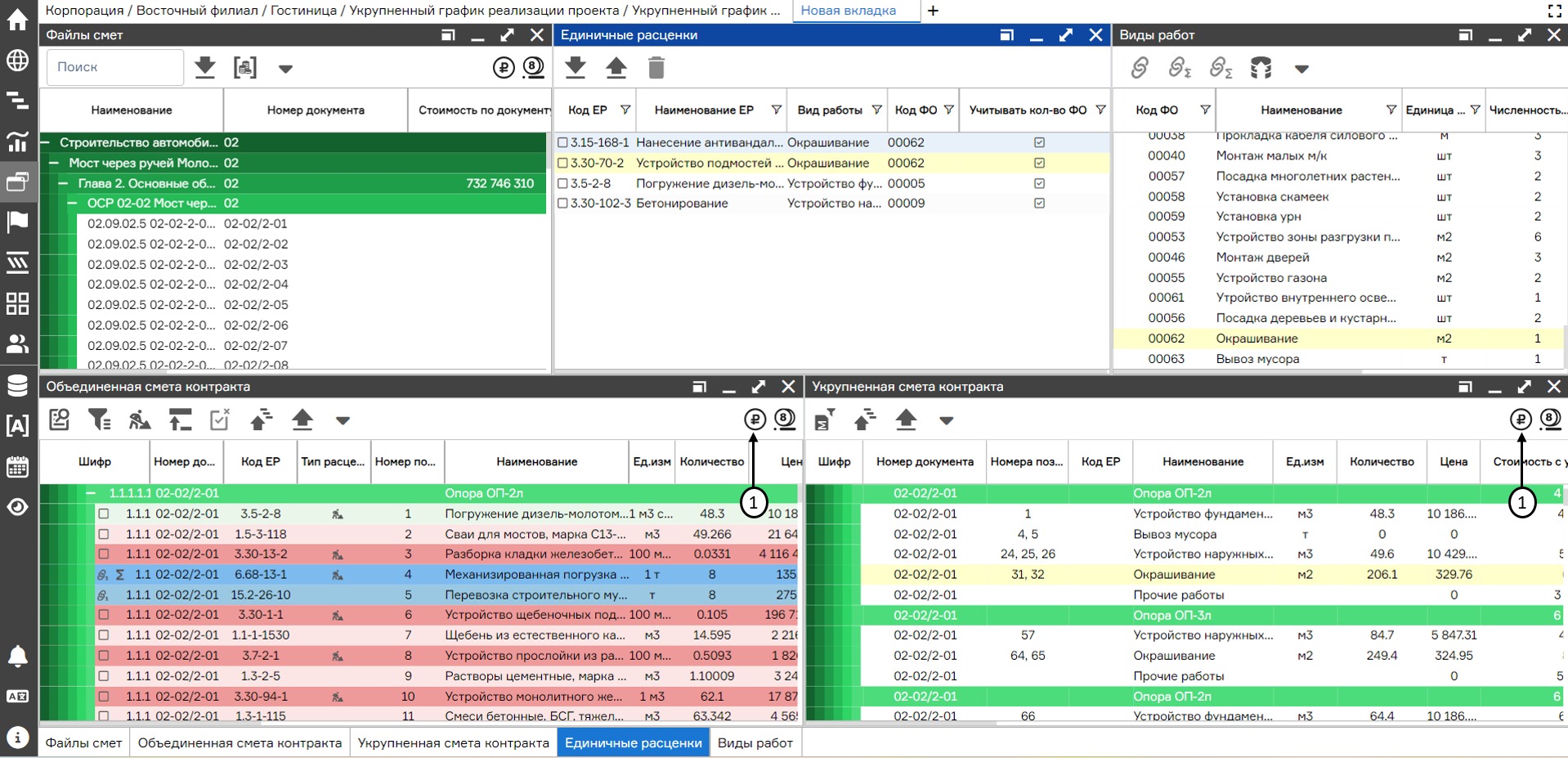
Task: Sort by Номер документа header in Файлы смет
Action: [316, 110]
